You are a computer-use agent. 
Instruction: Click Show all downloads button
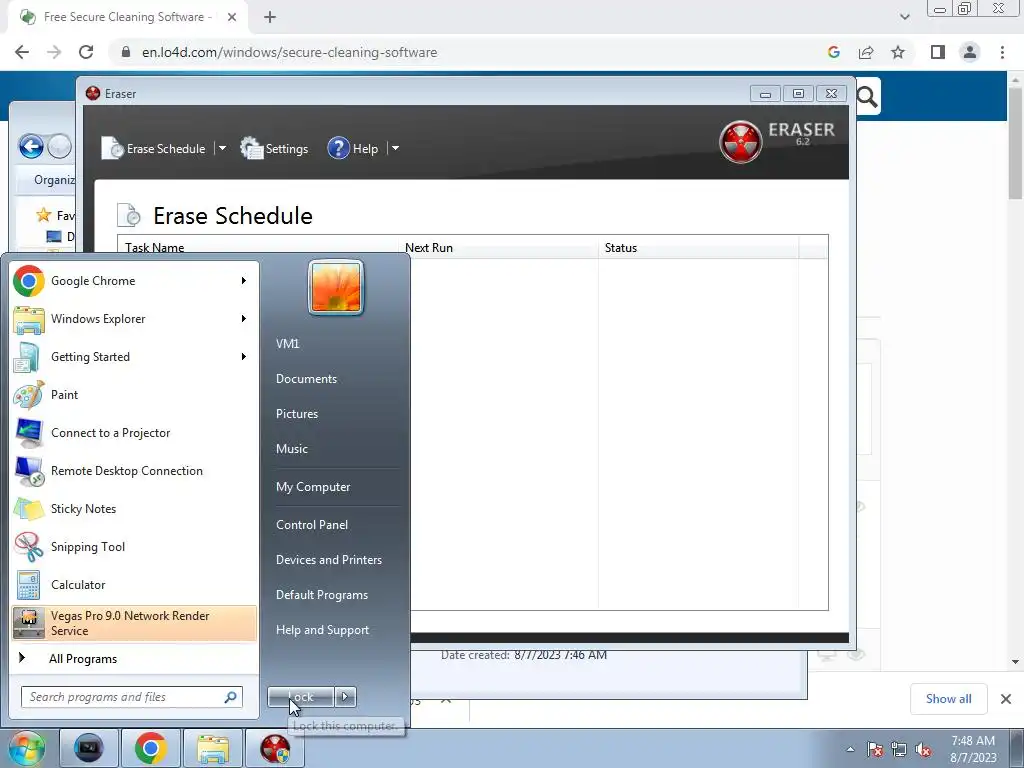click(948, 699)
